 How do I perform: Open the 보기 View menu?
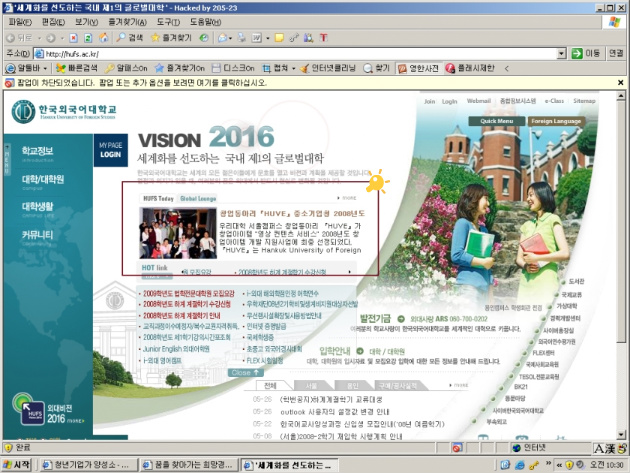86,22
